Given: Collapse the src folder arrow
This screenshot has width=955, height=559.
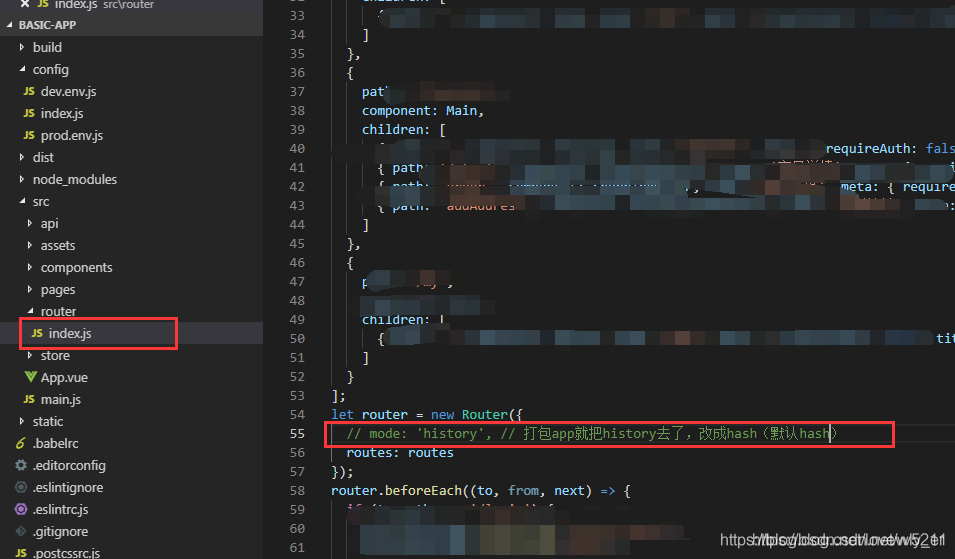Looking at the screenshot, I should coord(22,201).
